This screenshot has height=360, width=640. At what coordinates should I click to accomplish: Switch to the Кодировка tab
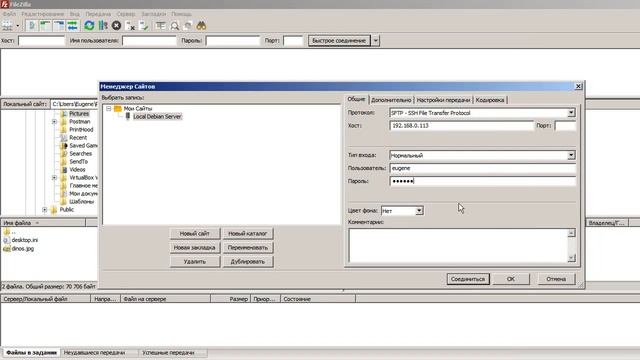pyautogui.click(x=490, y=100)
